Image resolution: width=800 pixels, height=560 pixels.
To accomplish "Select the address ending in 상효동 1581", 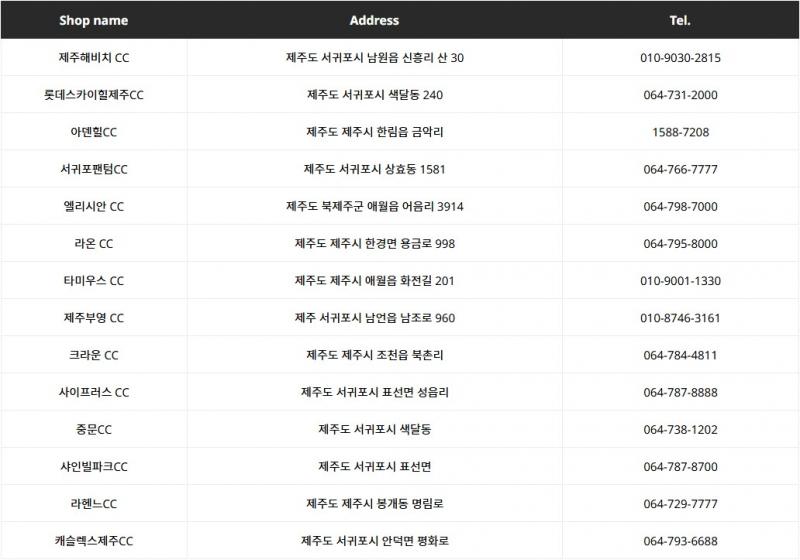I will [374, 169].
